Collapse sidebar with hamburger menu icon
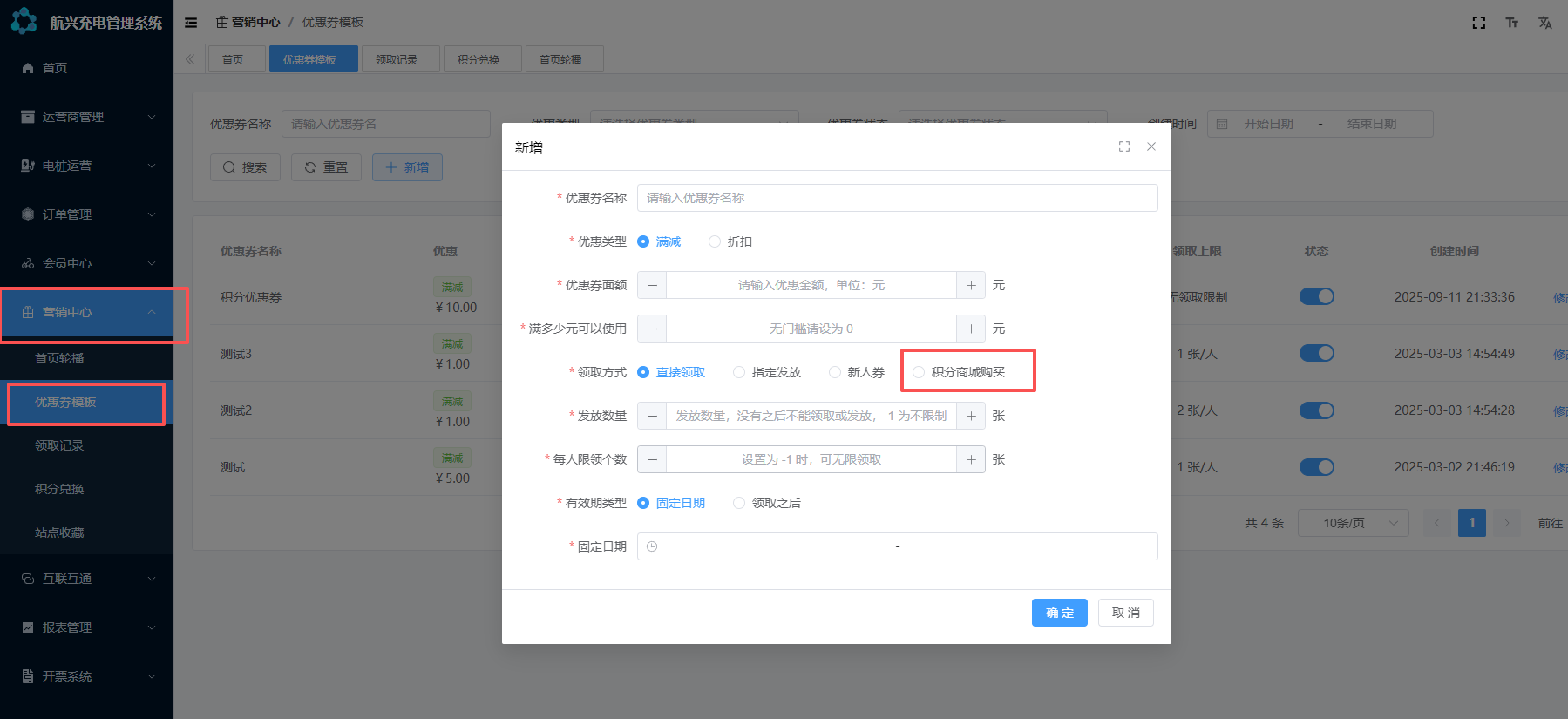The height and width of the screenshot is (719, 1568). pos(191,23)
